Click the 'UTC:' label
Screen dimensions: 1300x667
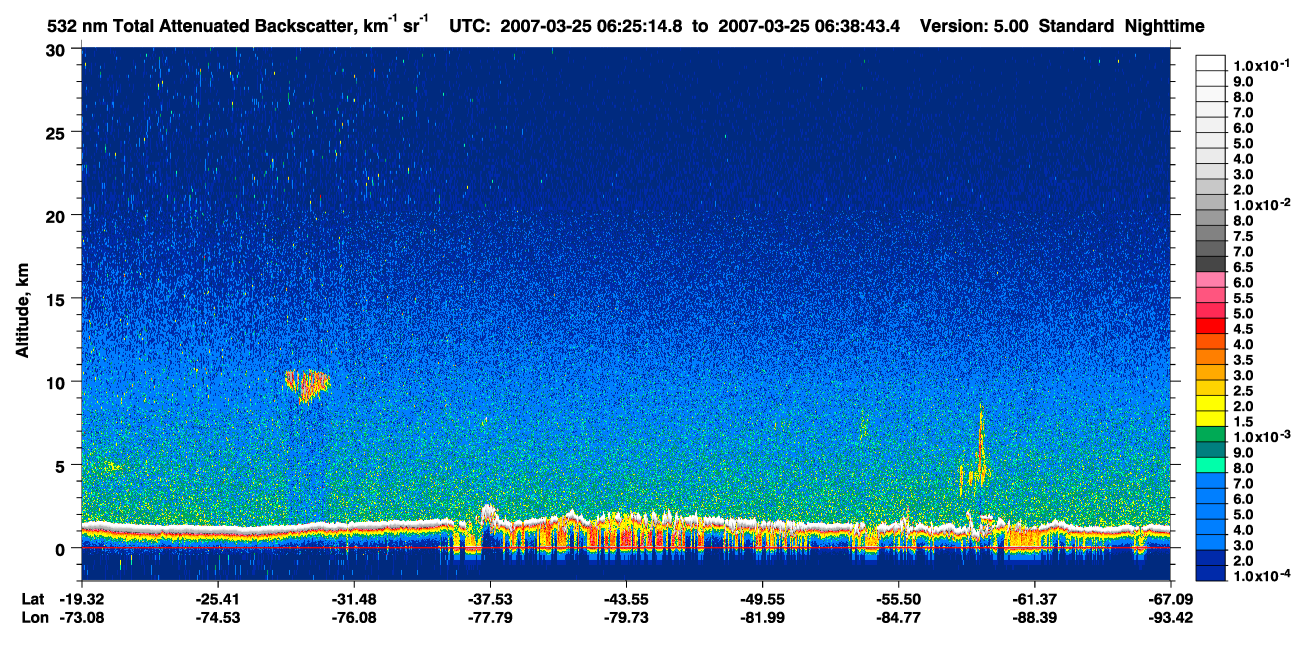[470, 27]
